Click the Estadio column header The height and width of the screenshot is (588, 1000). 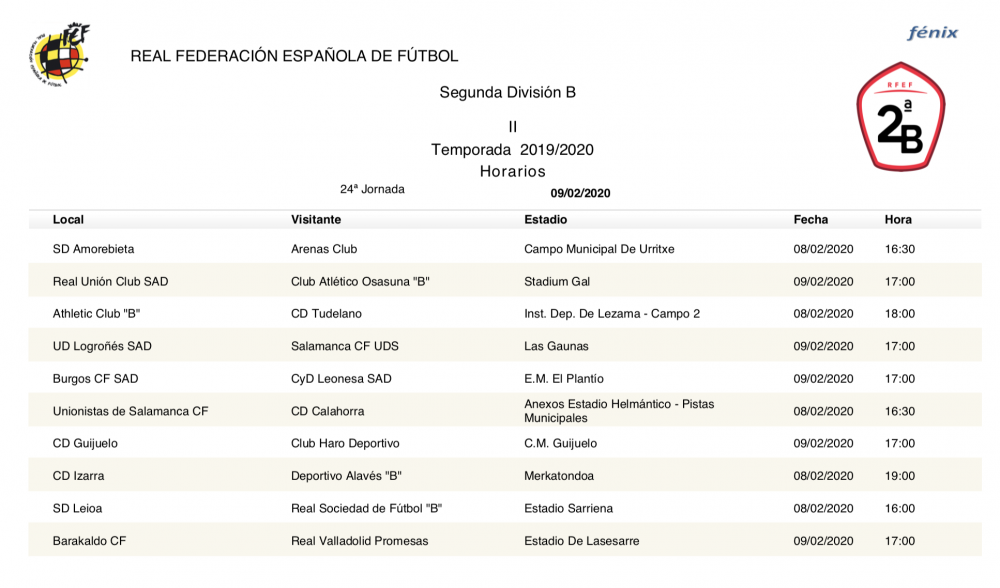pyautogui.click(x=545, y=220)
